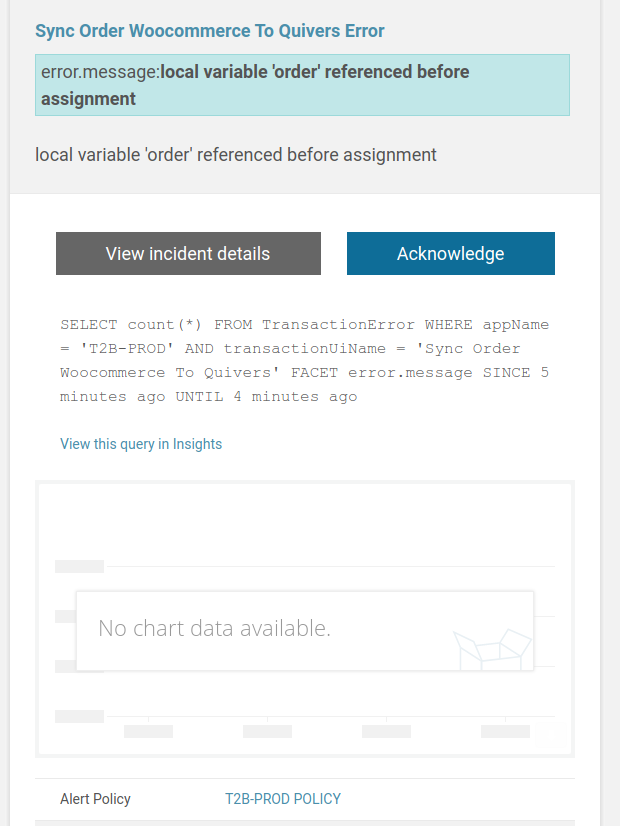Click the plain error description below highlighted box
The height and width of the screenshot is (826, 620).
(236, 155)
